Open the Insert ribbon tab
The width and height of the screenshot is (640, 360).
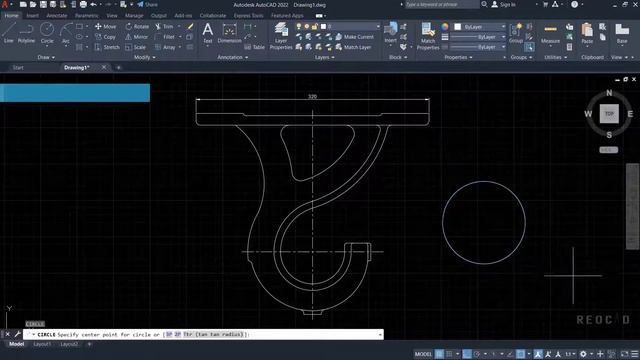[32, 16]
